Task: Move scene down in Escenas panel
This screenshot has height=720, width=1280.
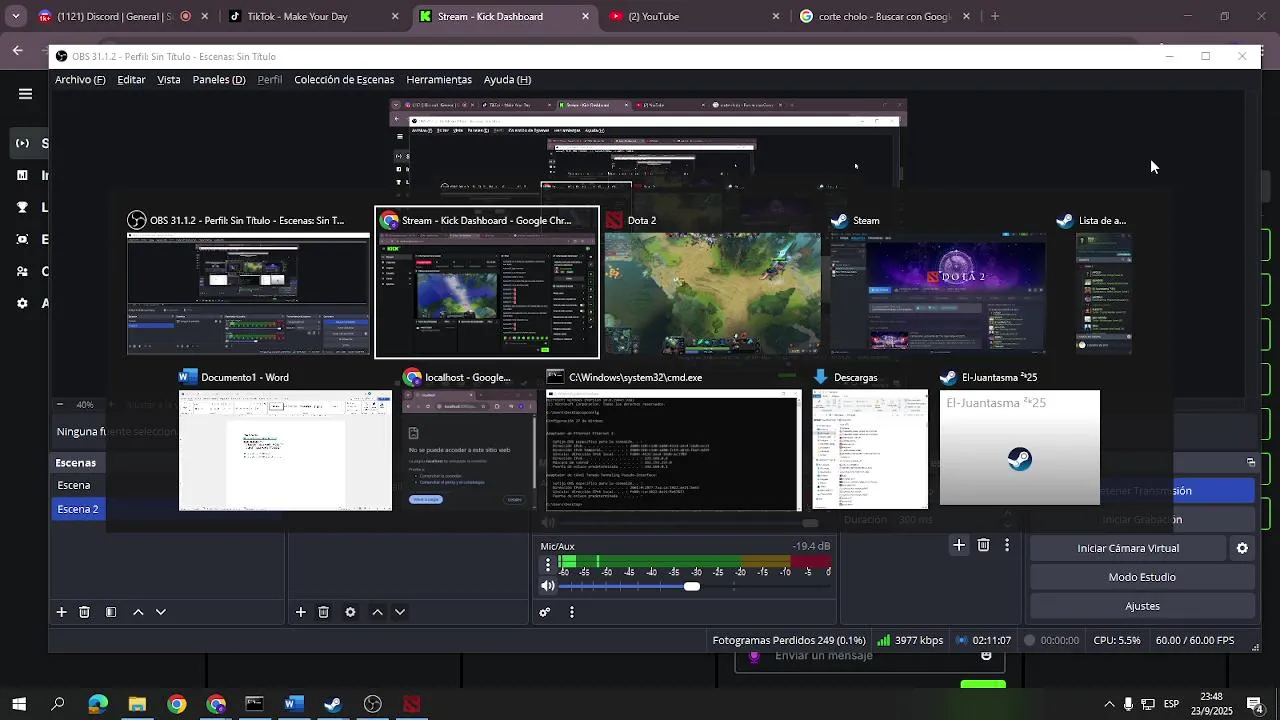Action: click(x=160, y=612)
